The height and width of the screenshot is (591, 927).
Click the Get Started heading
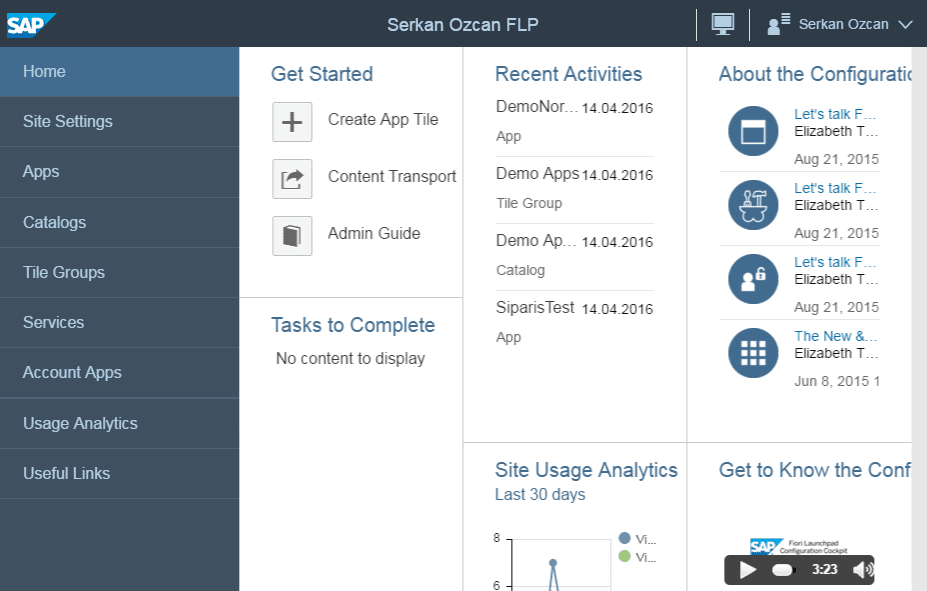click(322, 74)
